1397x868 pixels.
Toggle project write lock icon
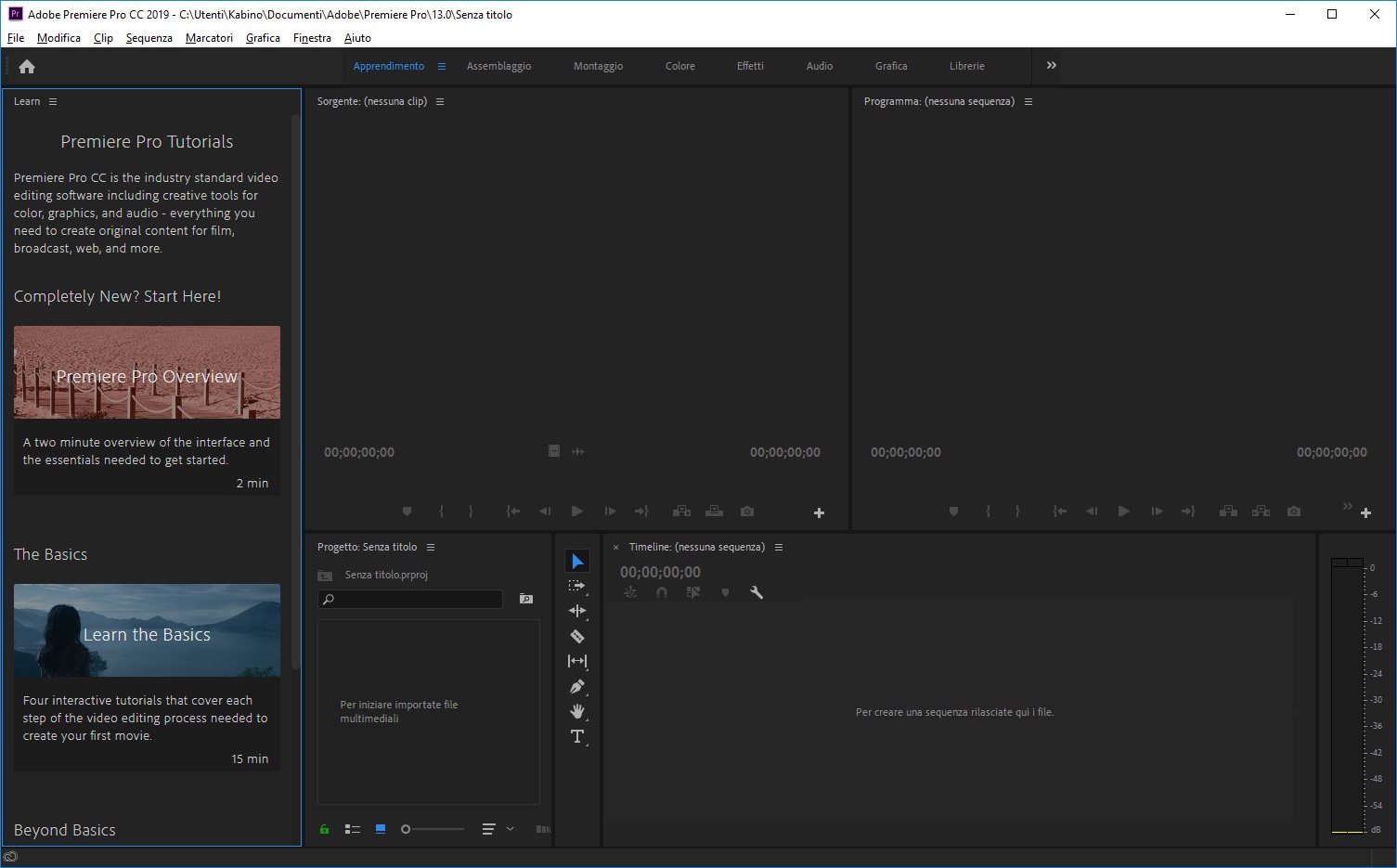coord(324,829)
